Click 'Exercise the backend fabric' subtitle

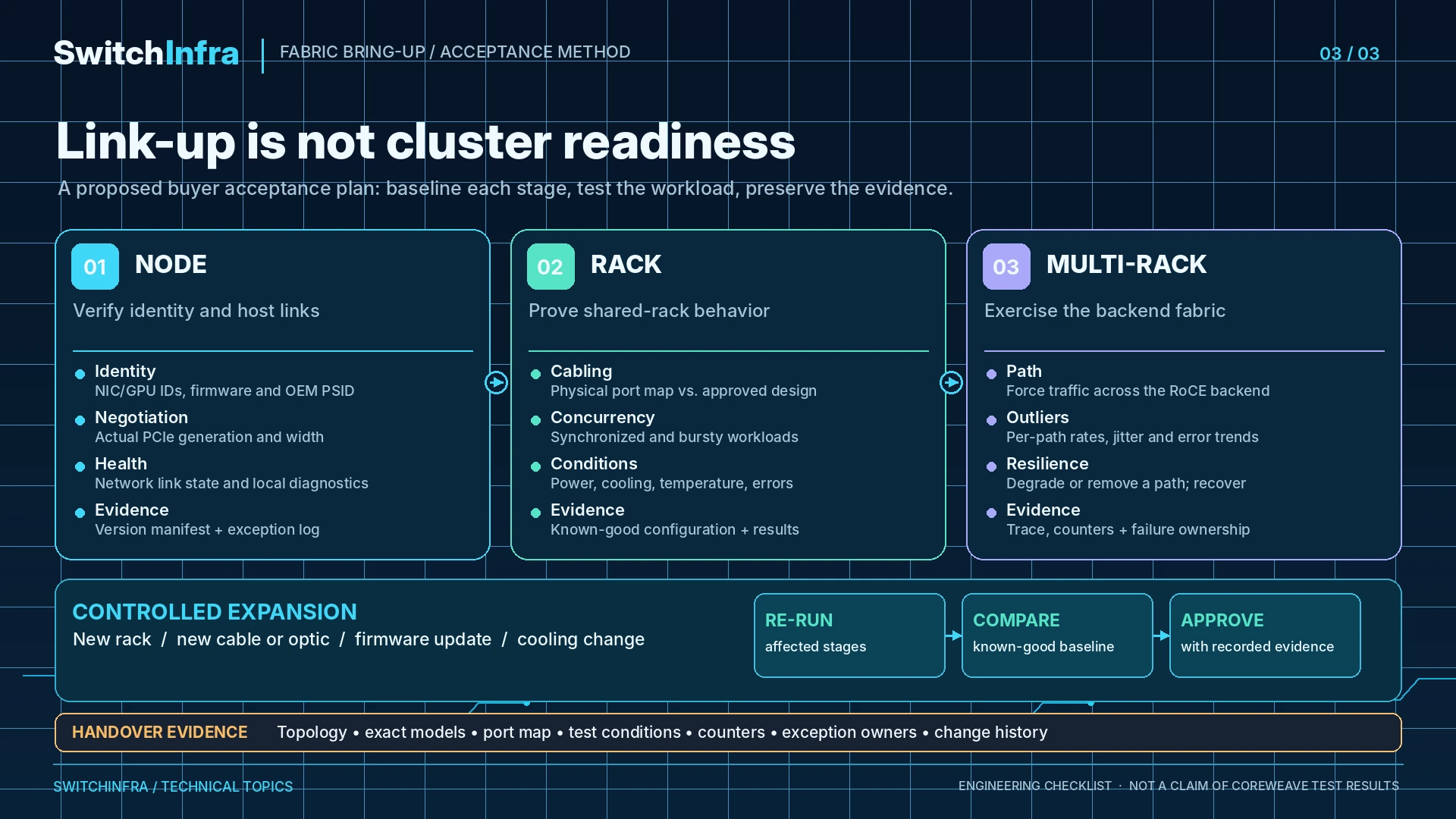pyautogui.click(x=1105, y=310)
